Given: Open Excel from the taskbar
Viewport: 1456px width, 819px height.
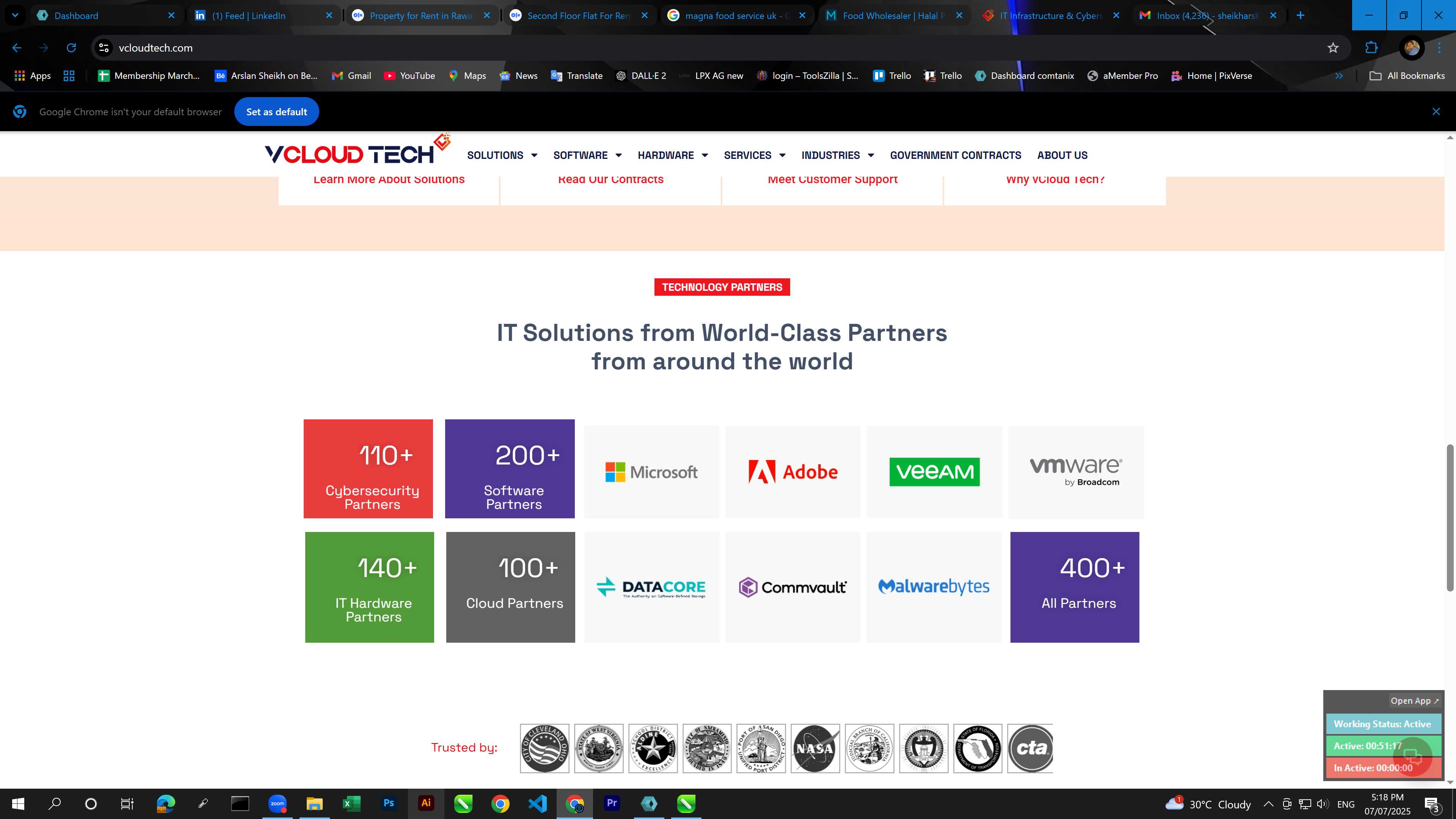Looking at the screenshot, I should click(351, 803).
